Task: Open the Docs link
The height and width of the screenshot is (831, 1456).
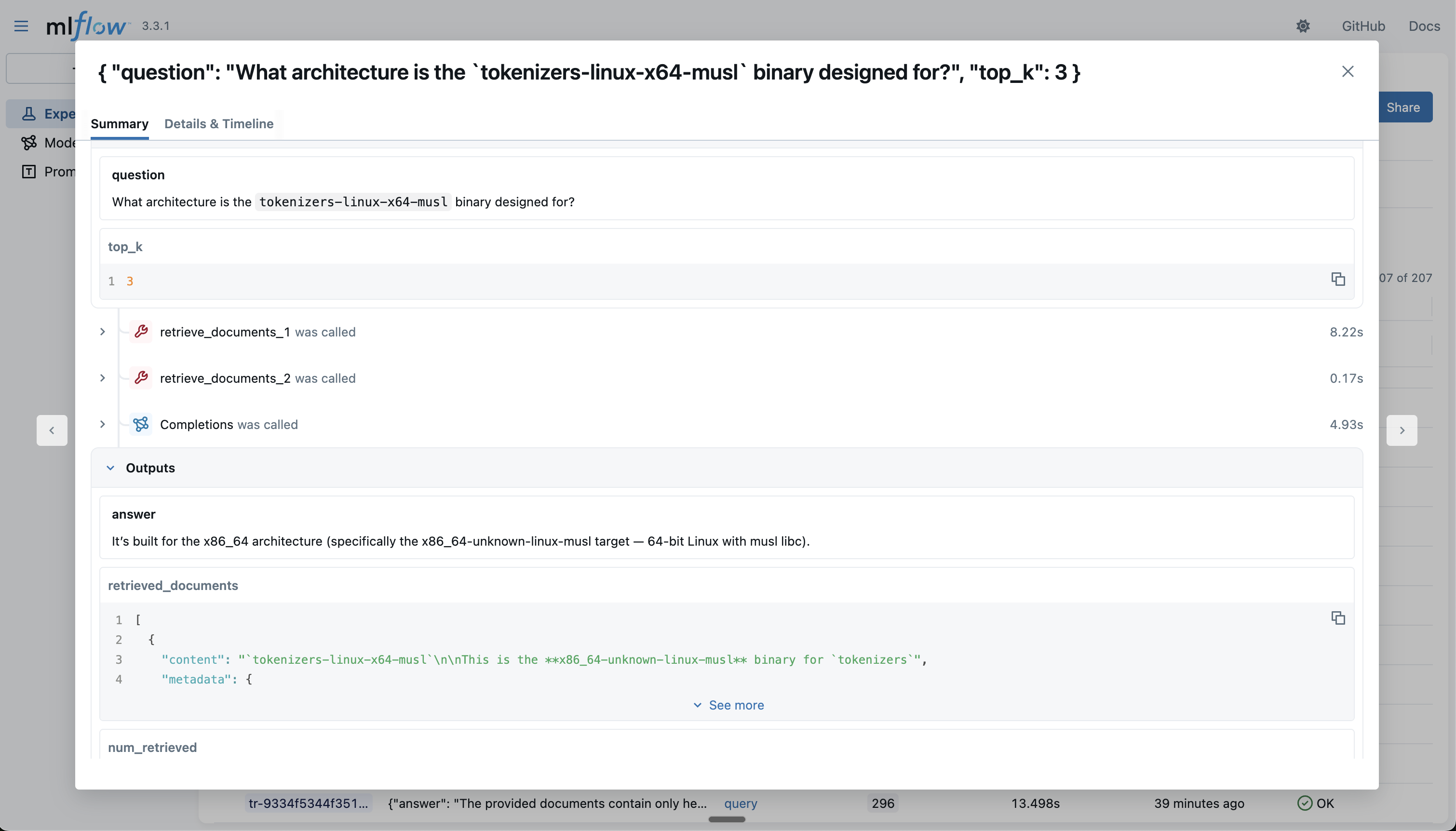Action: coord(1424,26)
